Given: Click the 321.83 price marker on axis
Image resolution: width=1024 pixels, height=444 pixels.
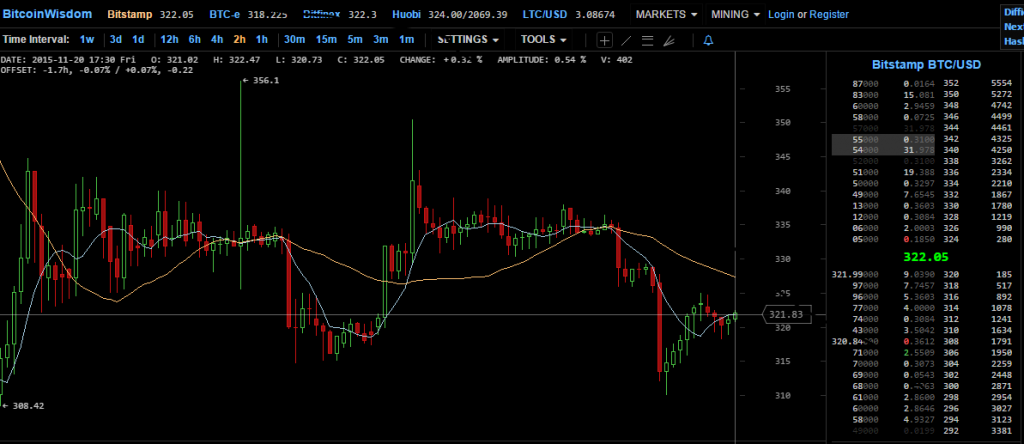Looking at the screenshot, I should [x=786, y=315].
